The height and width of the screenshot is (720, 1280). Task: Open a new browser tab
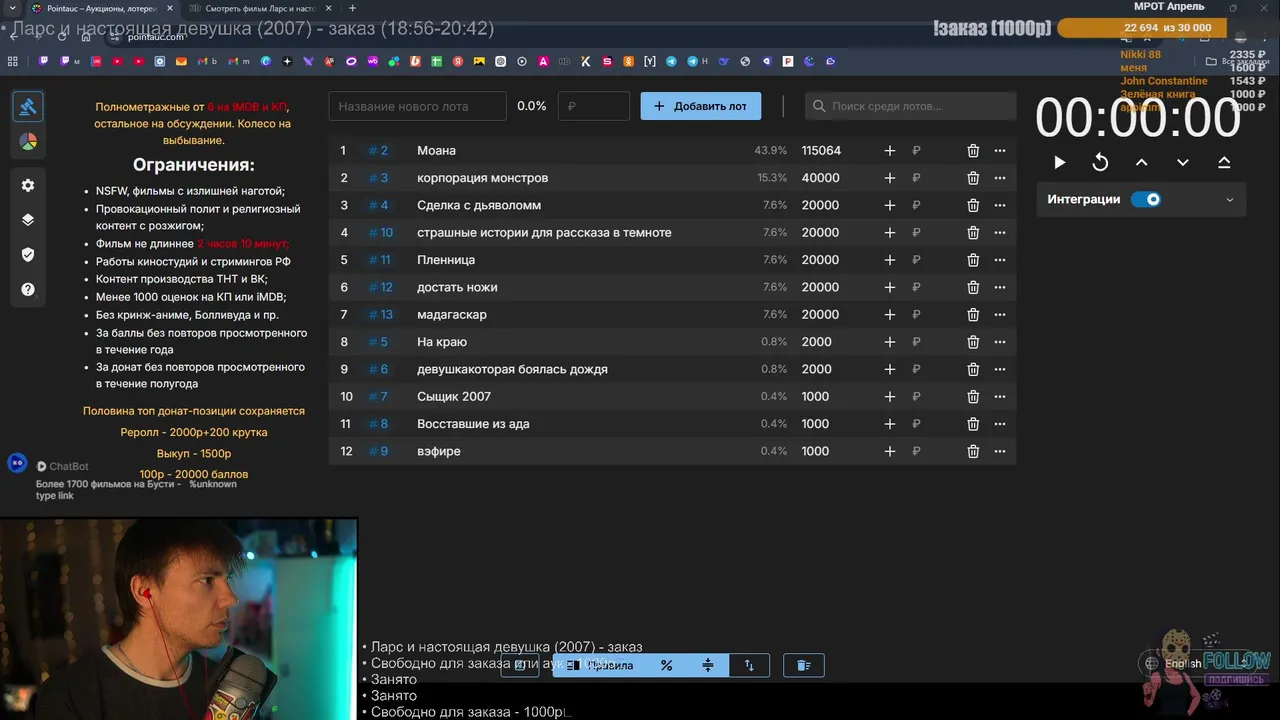[352, 8]
